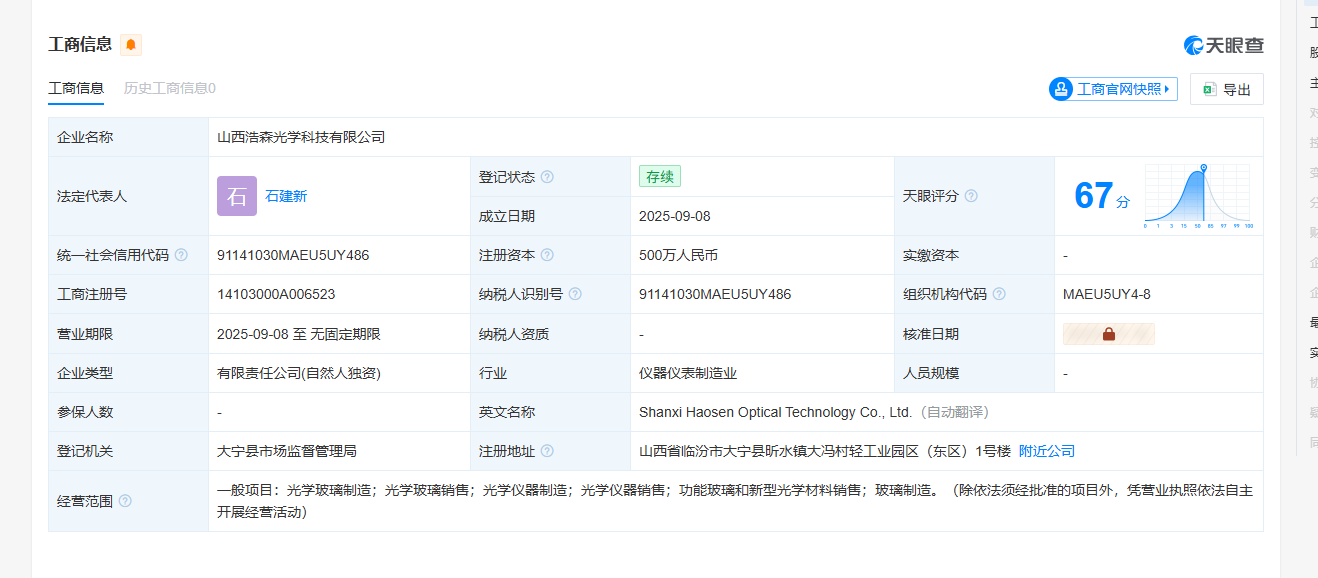Click 有限责任公司(自然人独资) company type
The width and height of the screenshot is (1318, 578).
coord(299,373)
